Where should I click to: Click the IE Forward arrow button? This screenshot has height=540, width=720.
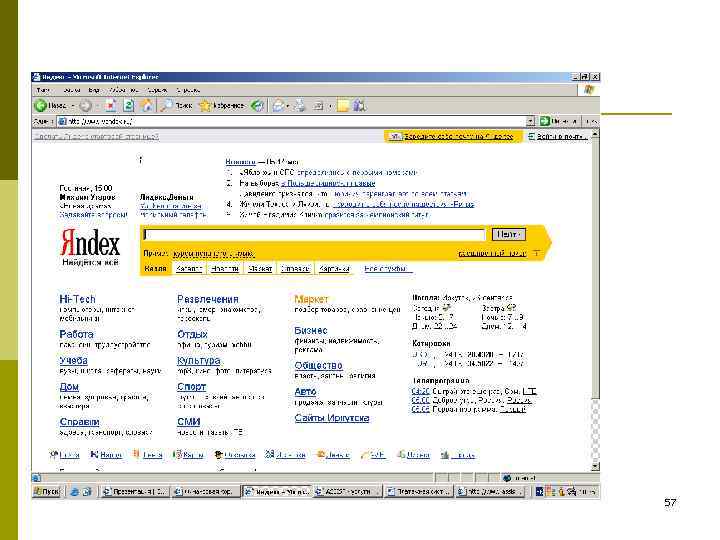pyautogui.click(x=85, y=106)
